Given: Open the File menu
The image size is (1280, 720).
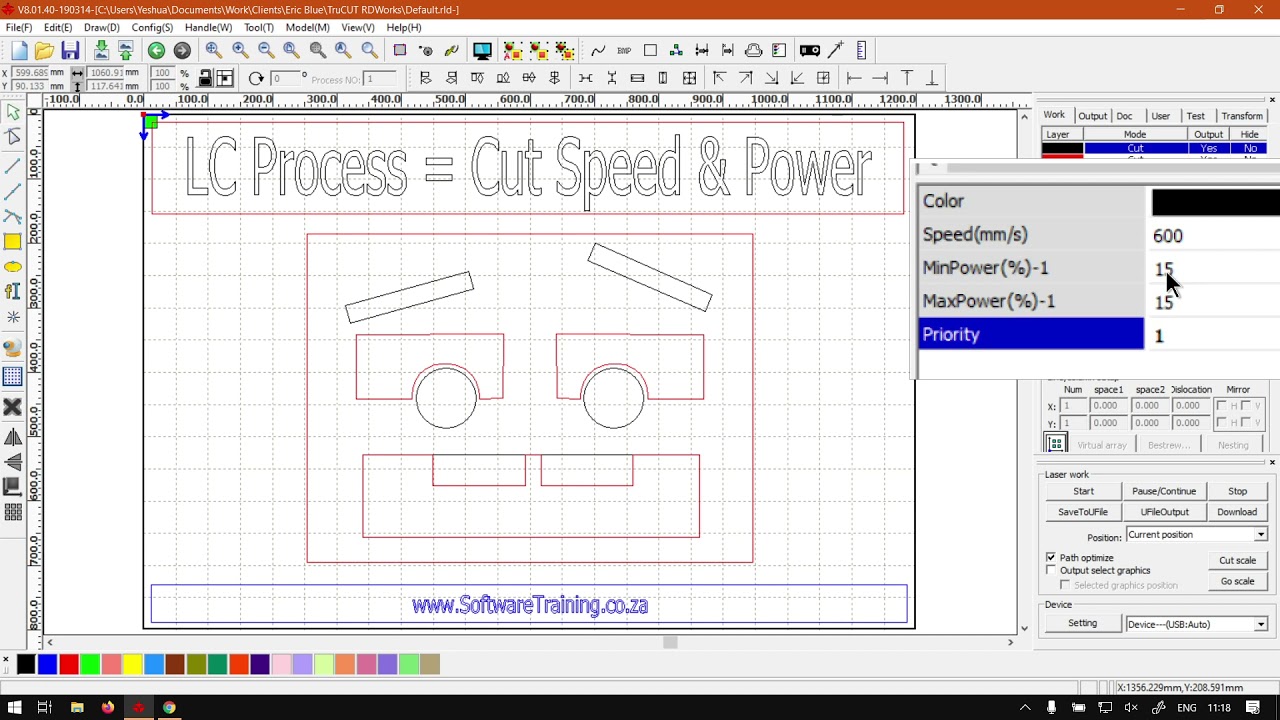Looking at the screenshot, I should (x=19, y=28).
